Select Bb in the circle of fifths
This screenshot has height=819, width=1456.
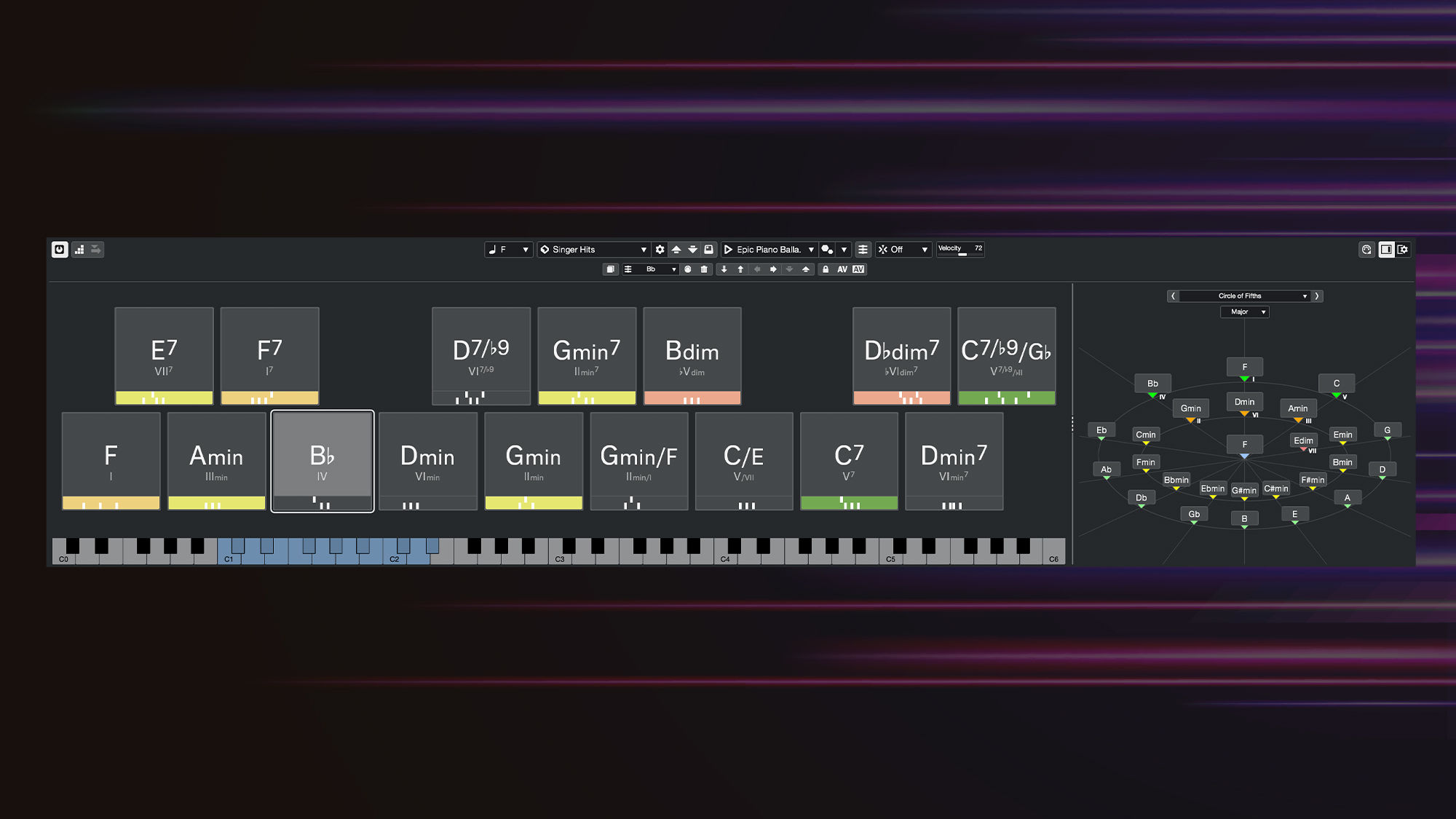tap(1152, 384)
